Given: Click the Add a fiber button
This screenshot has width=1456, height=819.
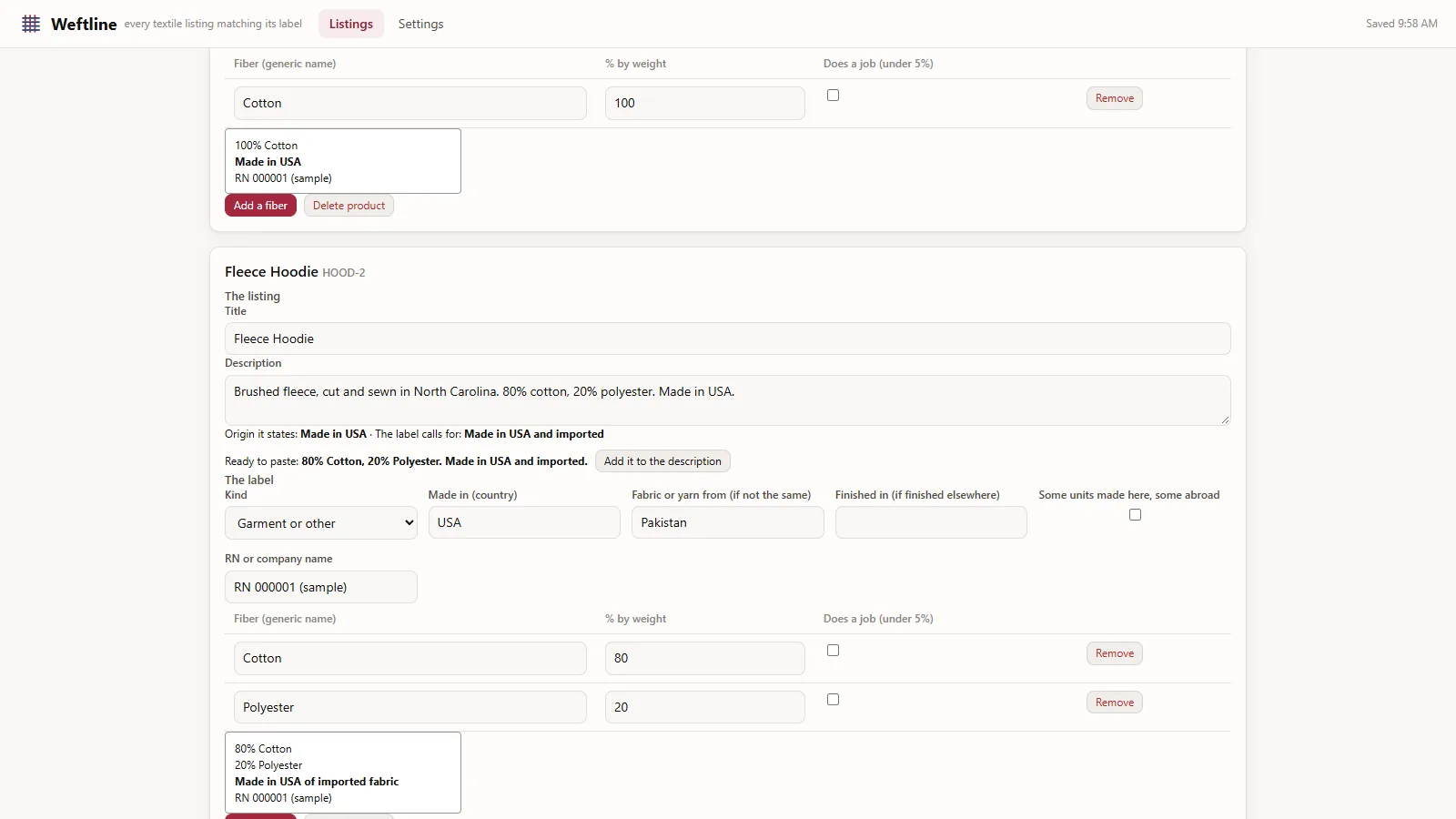Looking at the screenshot, I should pyautogui.click(x=260, y=206).
